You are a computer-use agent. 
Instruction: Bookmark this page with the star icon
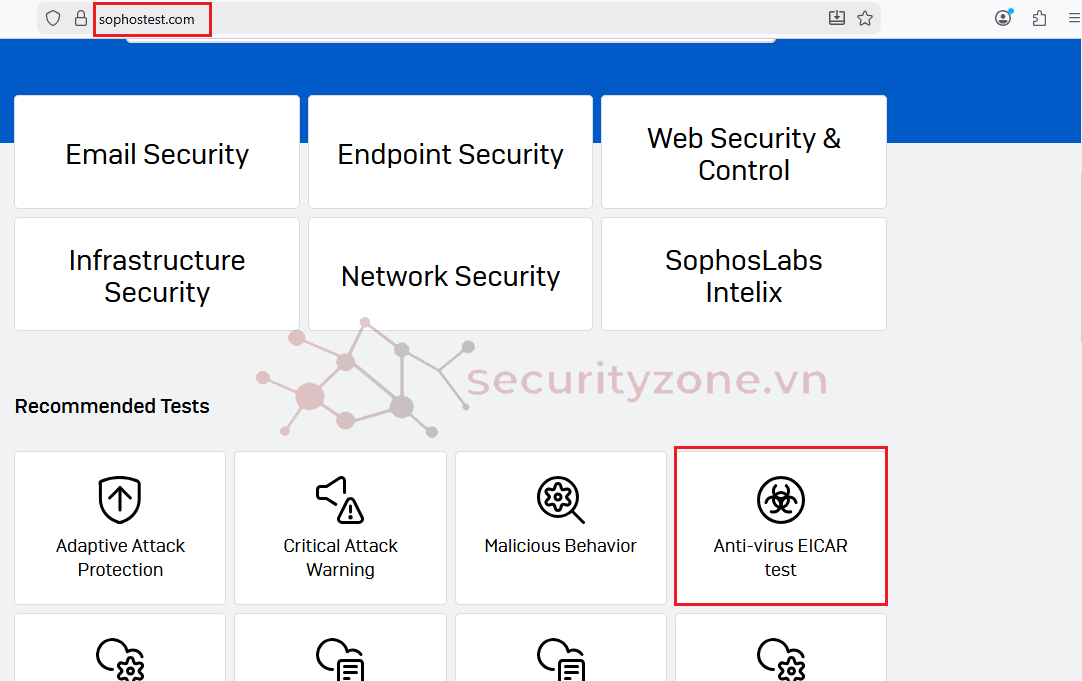tap(865, 18)
